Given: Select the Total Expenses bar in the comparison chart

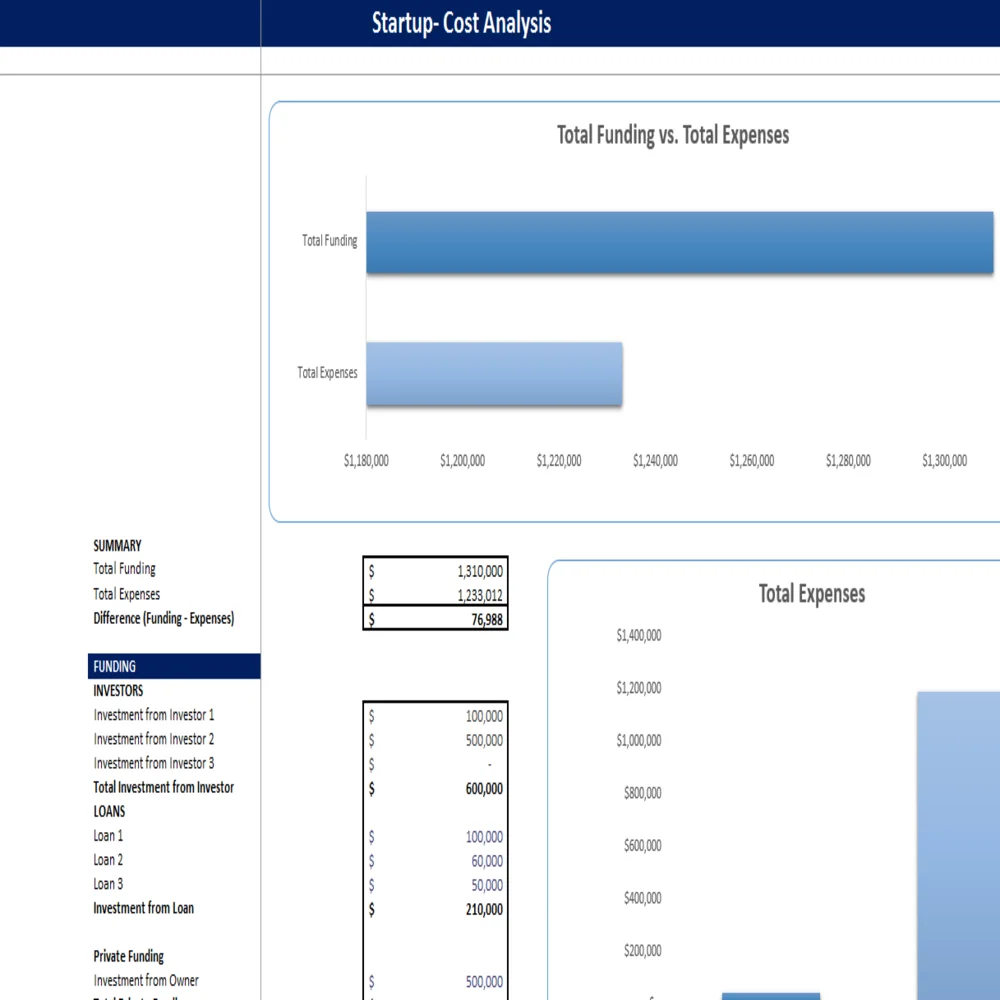Looking at the screenshot, I should tap(494, 374).
